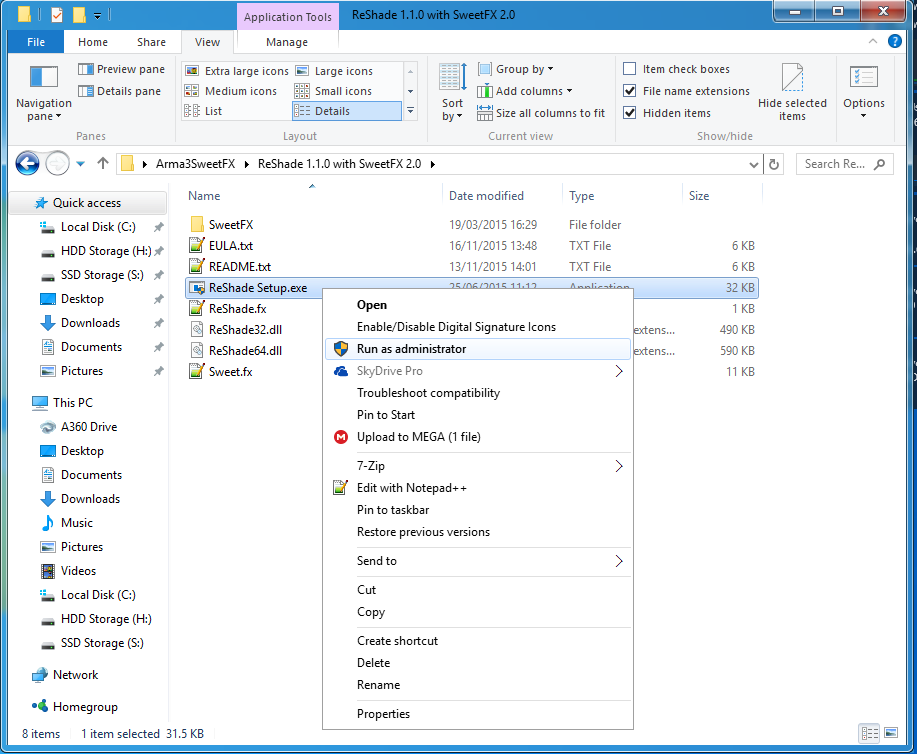Expand the 7-Zip submenu
The height and width of the screenshot is (754, 917).
coord(477,466)
